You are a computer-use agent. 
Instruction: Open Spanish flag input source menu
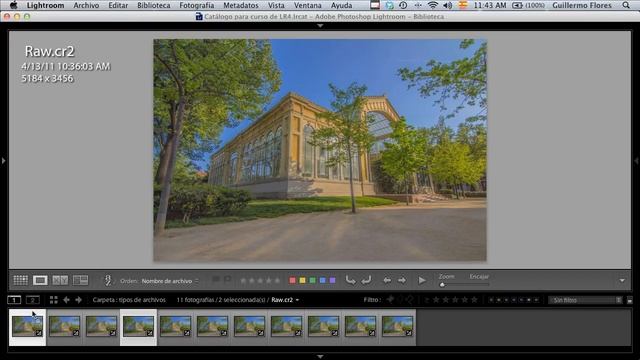pyautogui.click(x=463, y=5)
